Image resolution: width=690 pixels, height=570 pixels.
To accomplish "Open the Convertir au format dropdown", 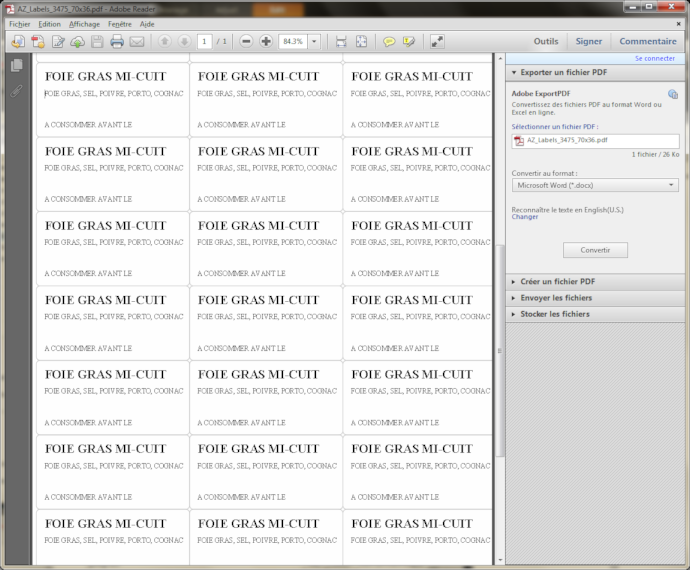I will point(595,185).
